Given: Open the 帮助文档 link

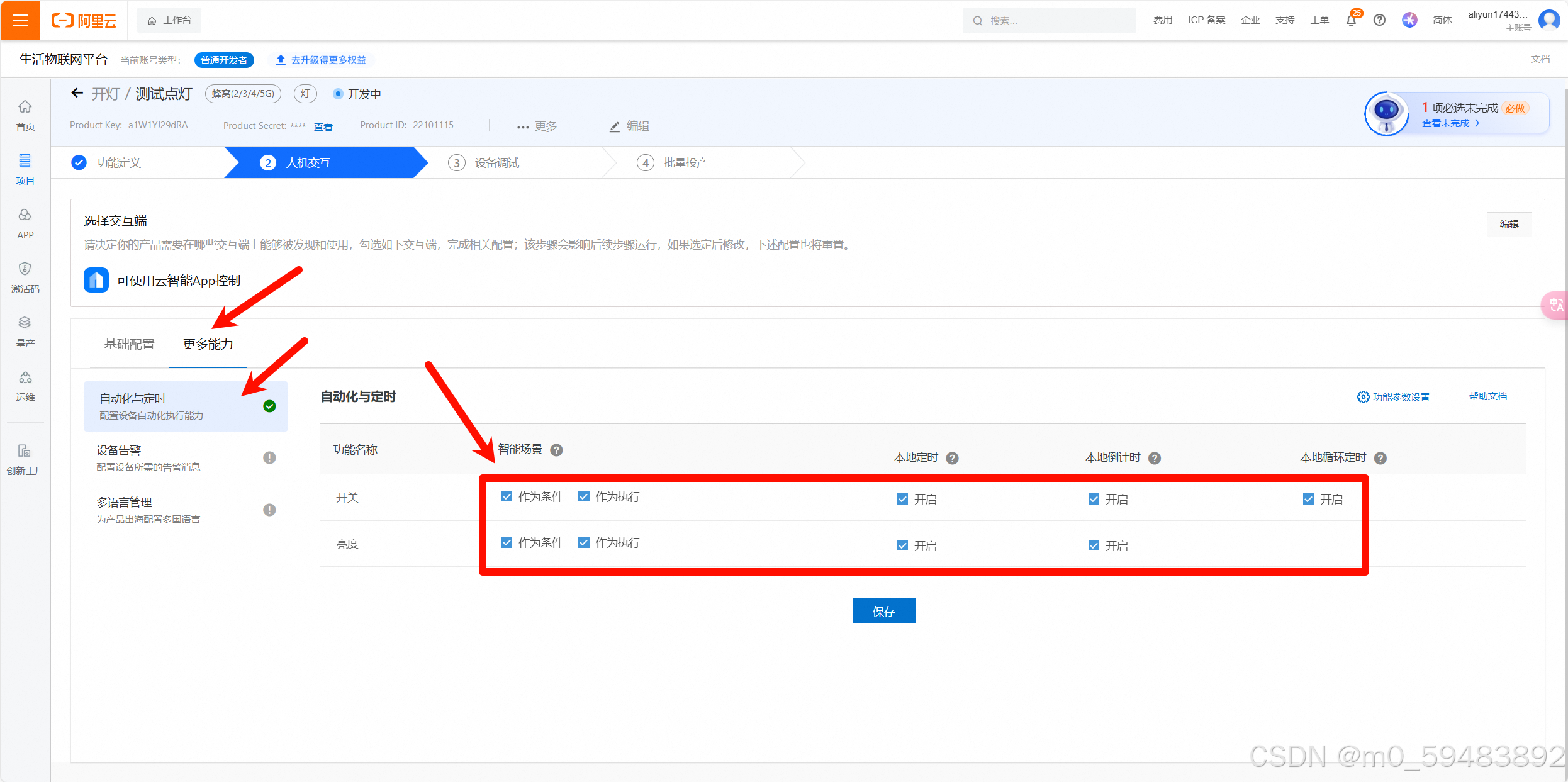Looking at the screenshot, I should tap(1487, 396).
